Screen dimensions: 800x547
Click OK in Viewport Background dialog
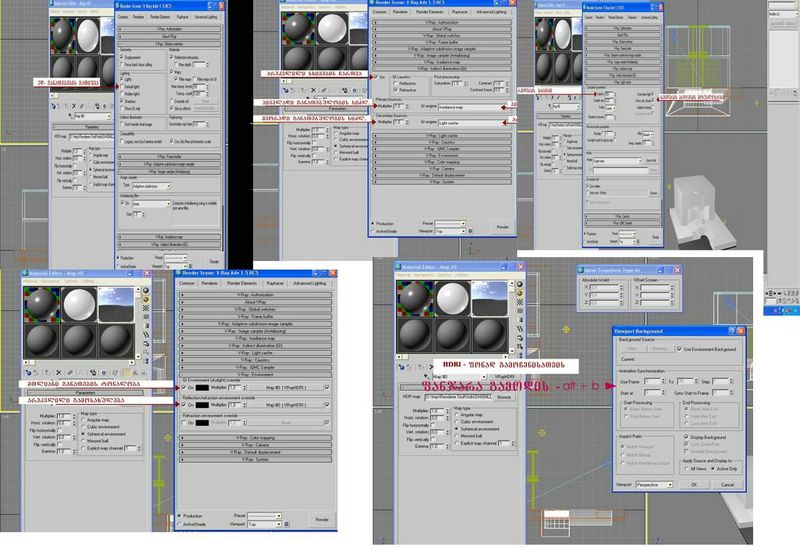(x=694, y=485)
